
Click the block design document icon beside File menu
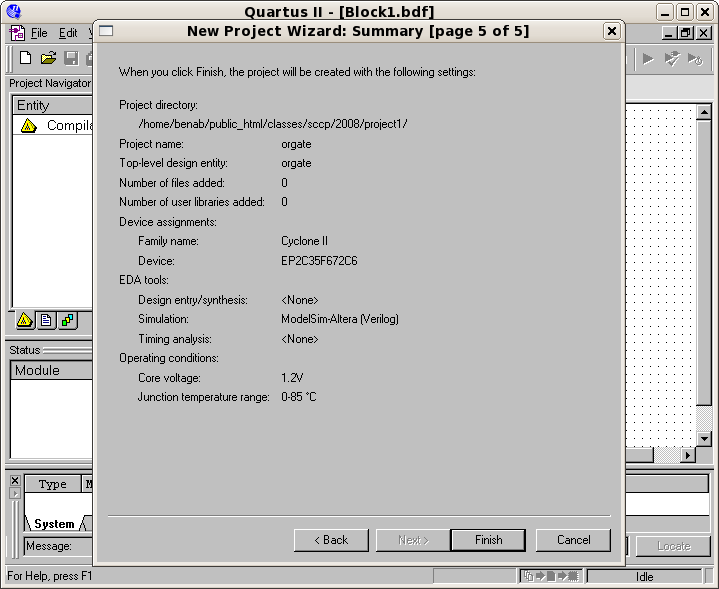(x=17, y=33)
